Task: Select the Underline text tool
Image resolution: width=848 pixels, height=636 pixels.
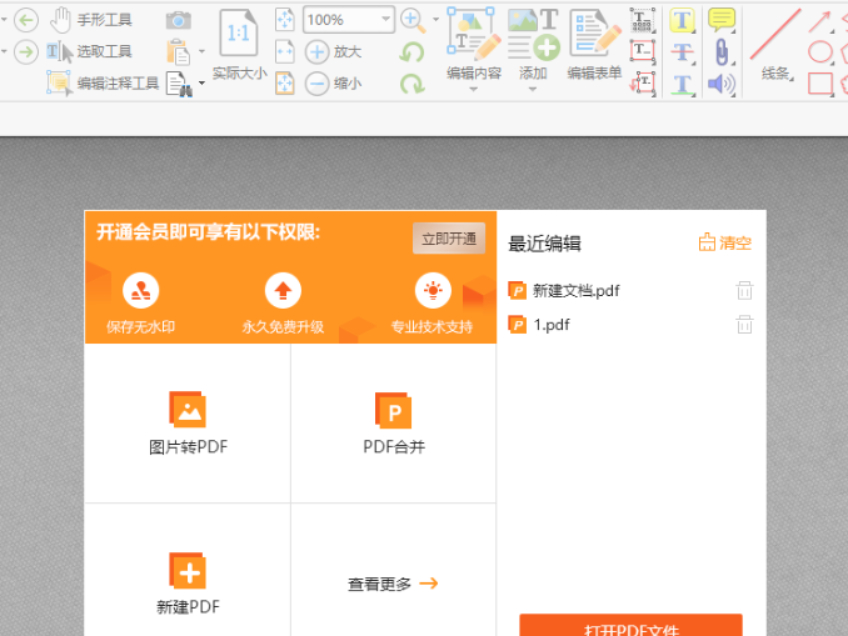Action: [x=682, y=84]
